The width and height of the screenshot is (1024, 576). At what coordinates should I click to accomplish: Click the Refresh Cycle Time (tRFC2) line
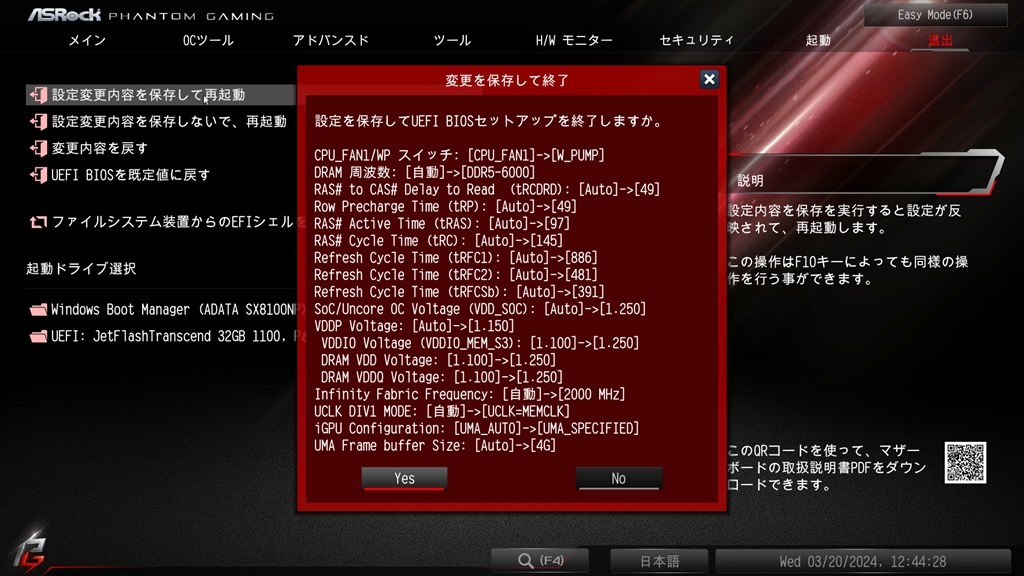point(456,274)
